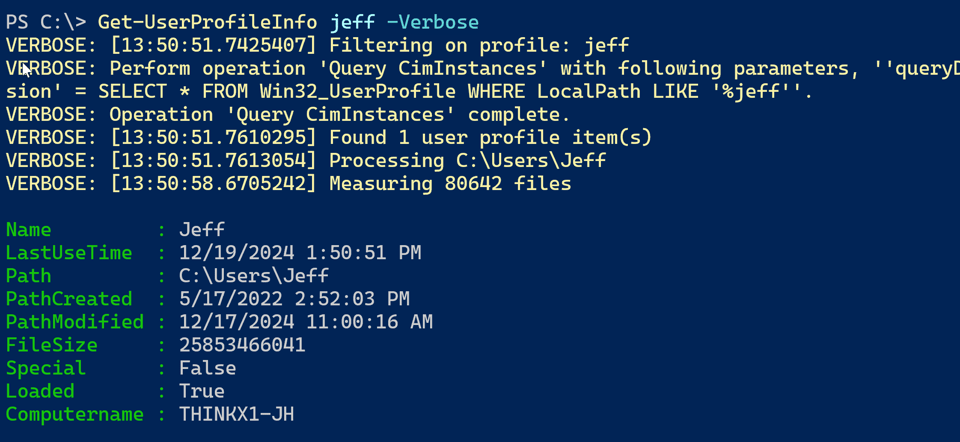Click the Computername value THINKX1-JH
Viewport: 960px width, 442px height.
236,414
